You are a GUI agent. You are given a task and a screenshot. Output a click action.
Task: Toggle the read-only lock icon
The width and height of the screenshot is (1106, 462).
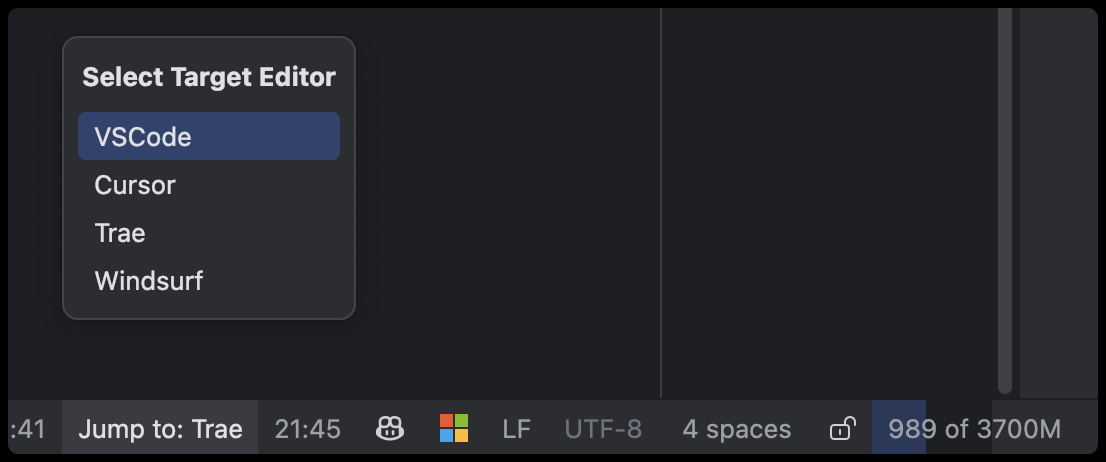tap(842, 429)
